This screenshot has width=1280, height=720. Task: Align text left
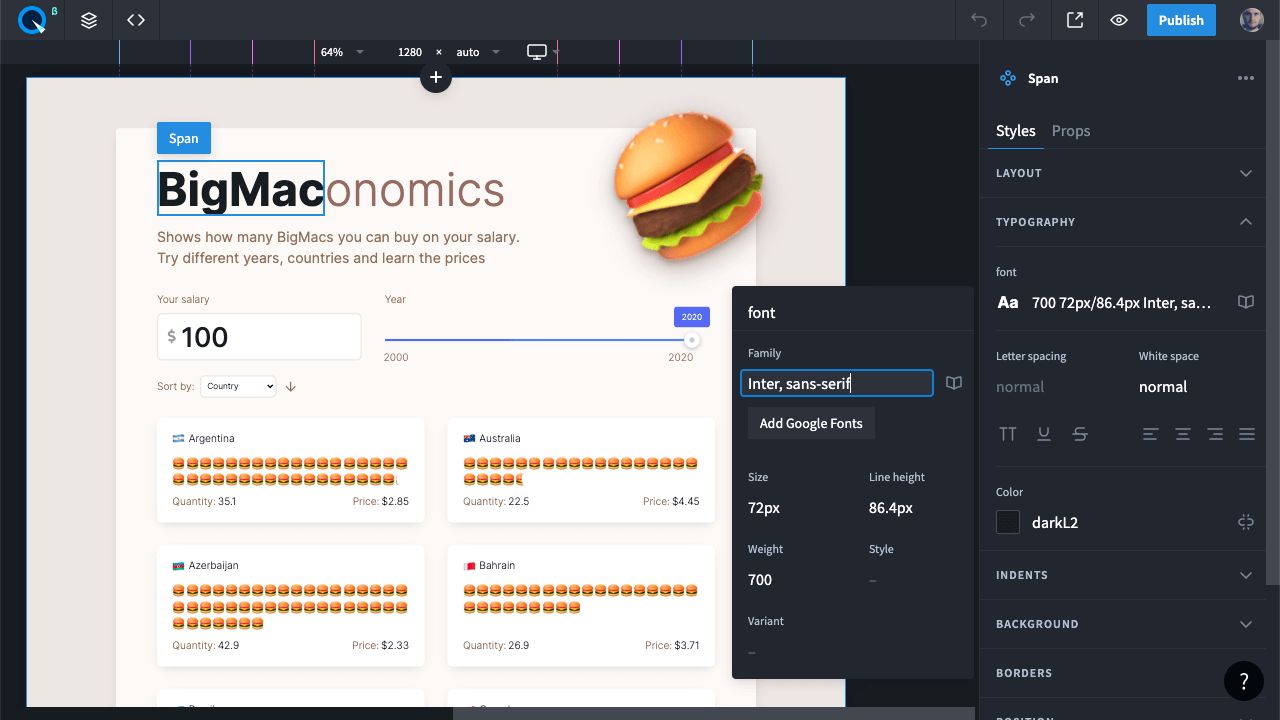coord(1151,434)
